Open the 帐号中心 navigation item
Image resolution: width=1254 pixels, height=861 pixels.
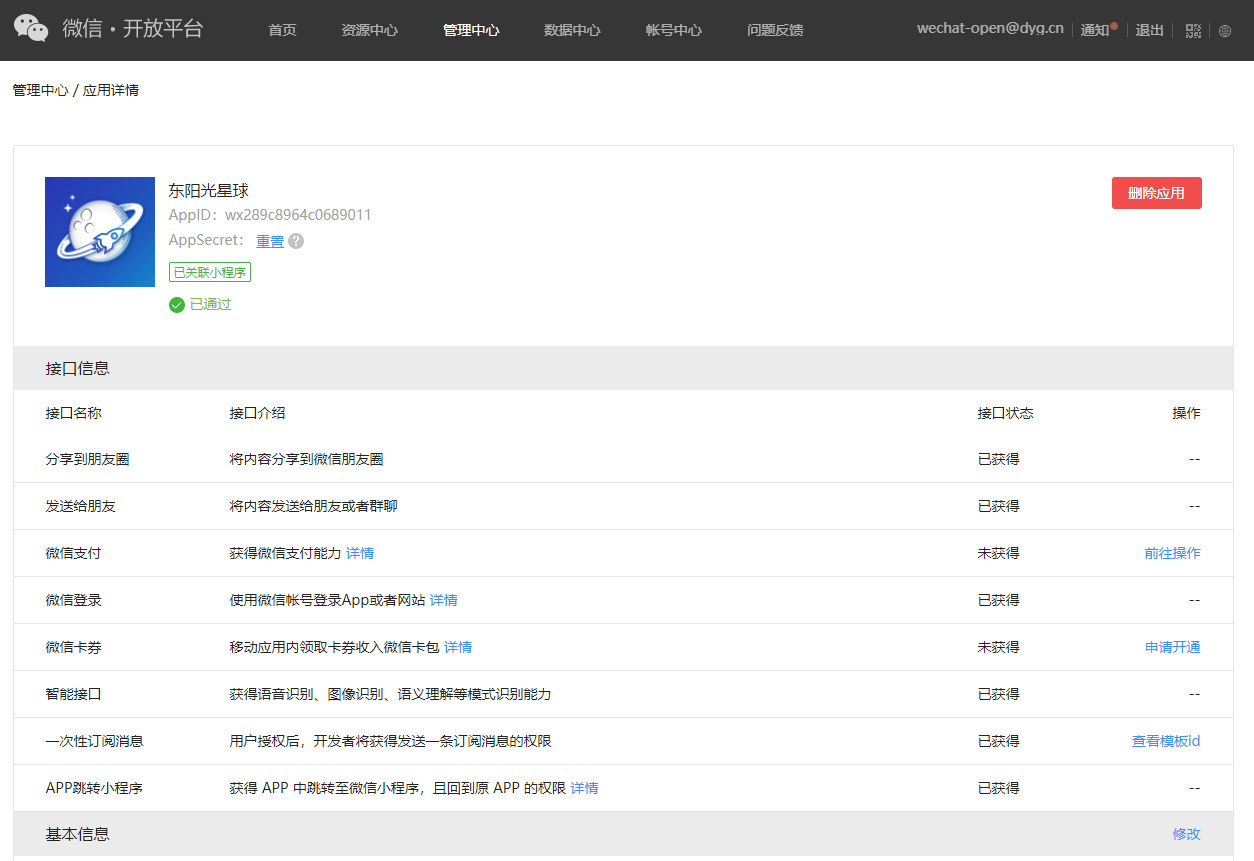(x=674, y=30)
